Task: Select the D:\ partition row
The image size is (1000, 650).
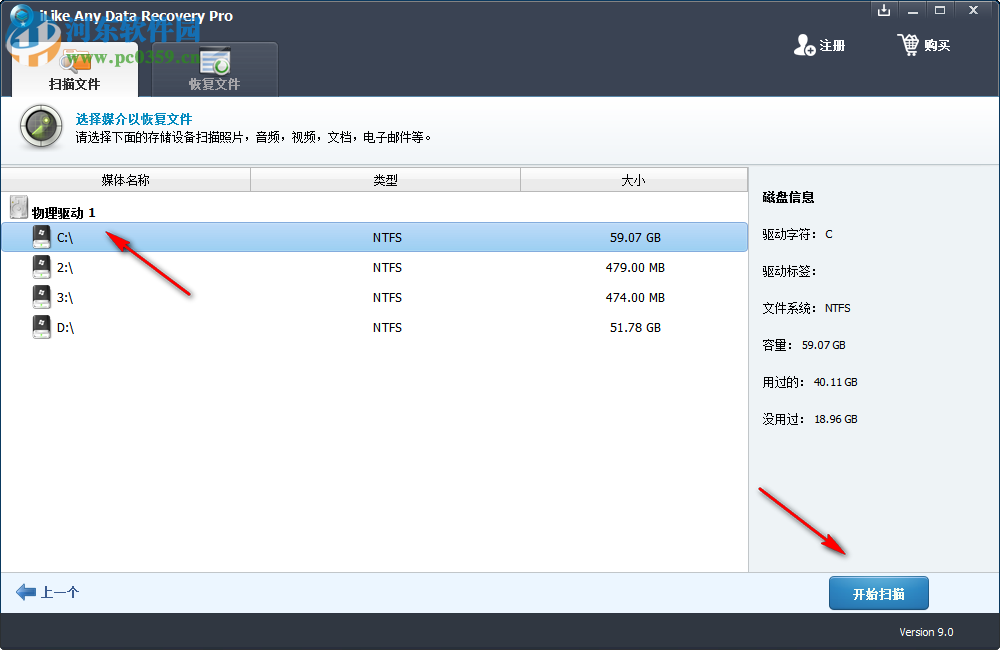Action: [300, 327]
